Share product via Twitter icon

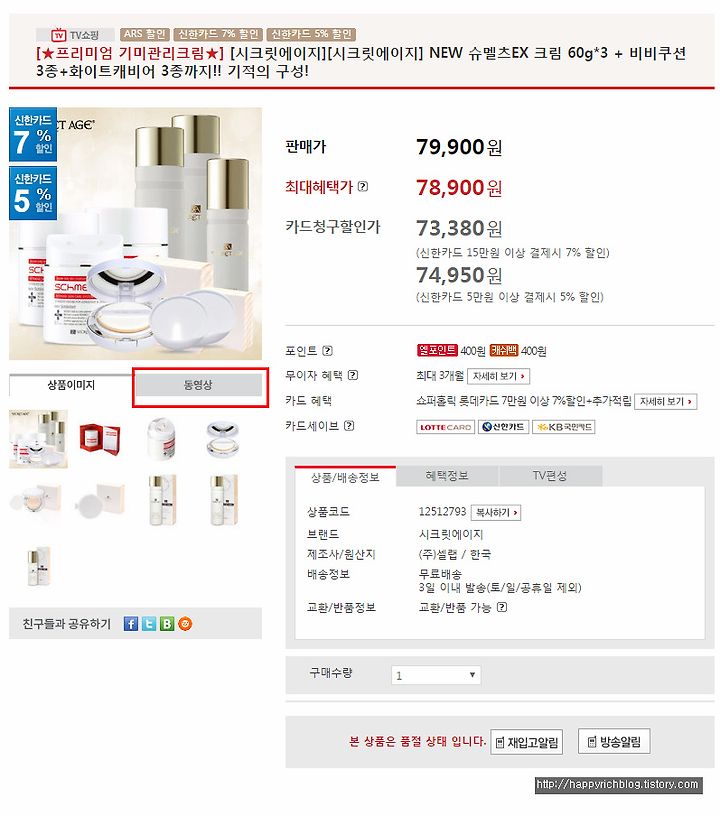click(x=149, y=623)
